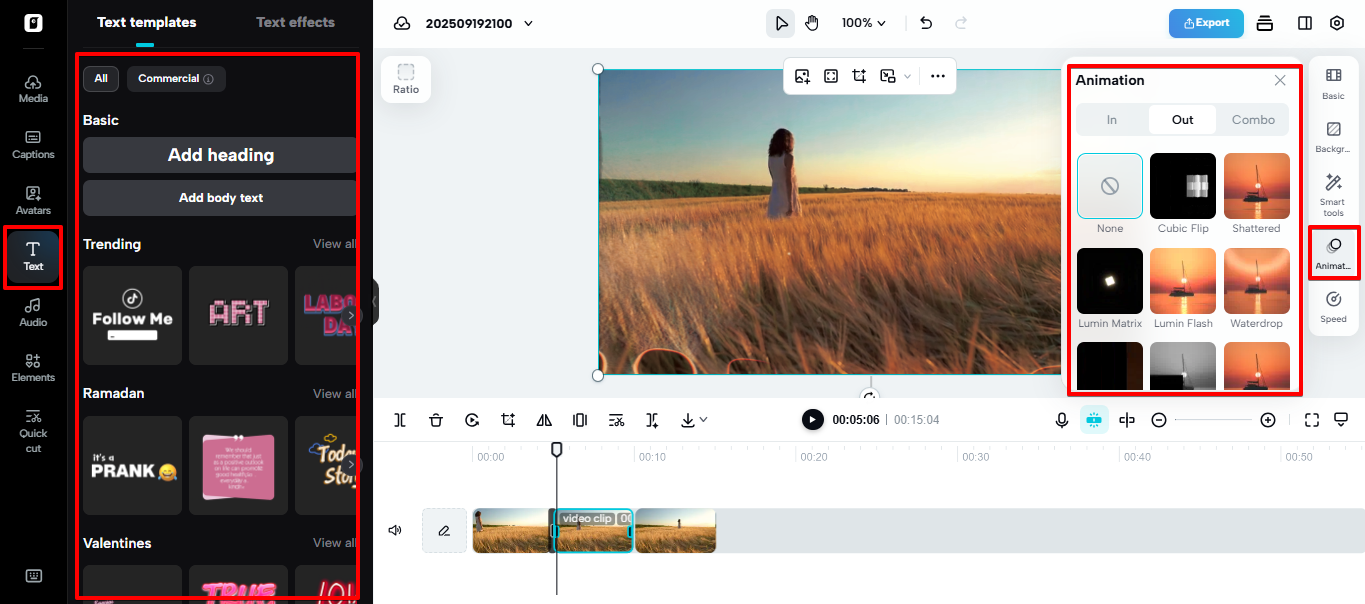Open the 100% zoom dropdown
Image resolution: width=1365 pixels, height=604 pixels.
[x=862, y=22]
